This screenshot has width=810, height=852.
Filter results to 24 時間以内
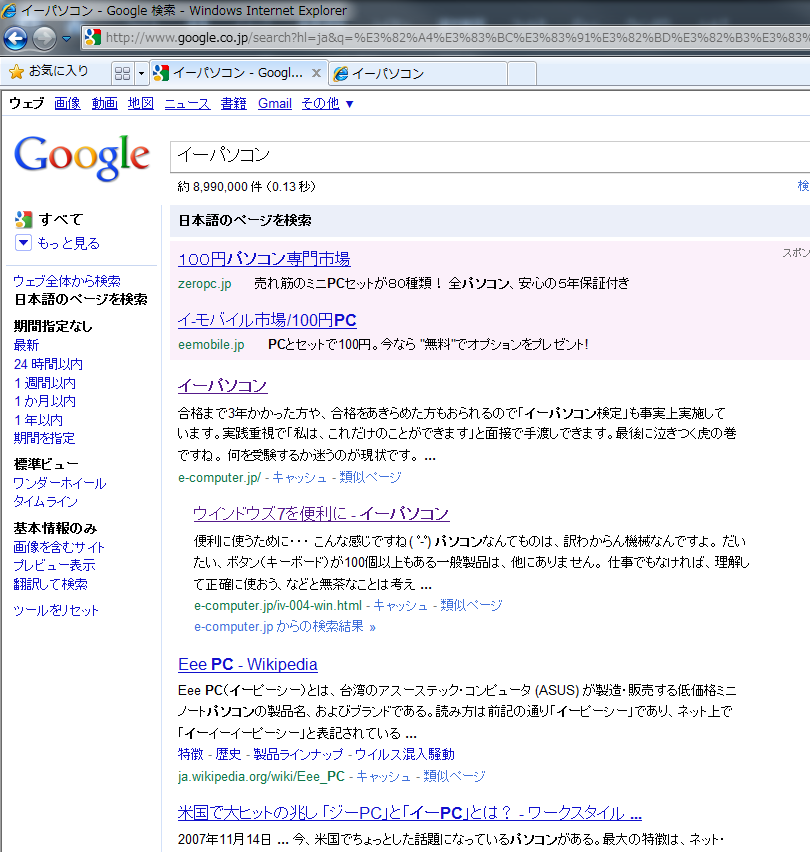(x=48, y=364)
